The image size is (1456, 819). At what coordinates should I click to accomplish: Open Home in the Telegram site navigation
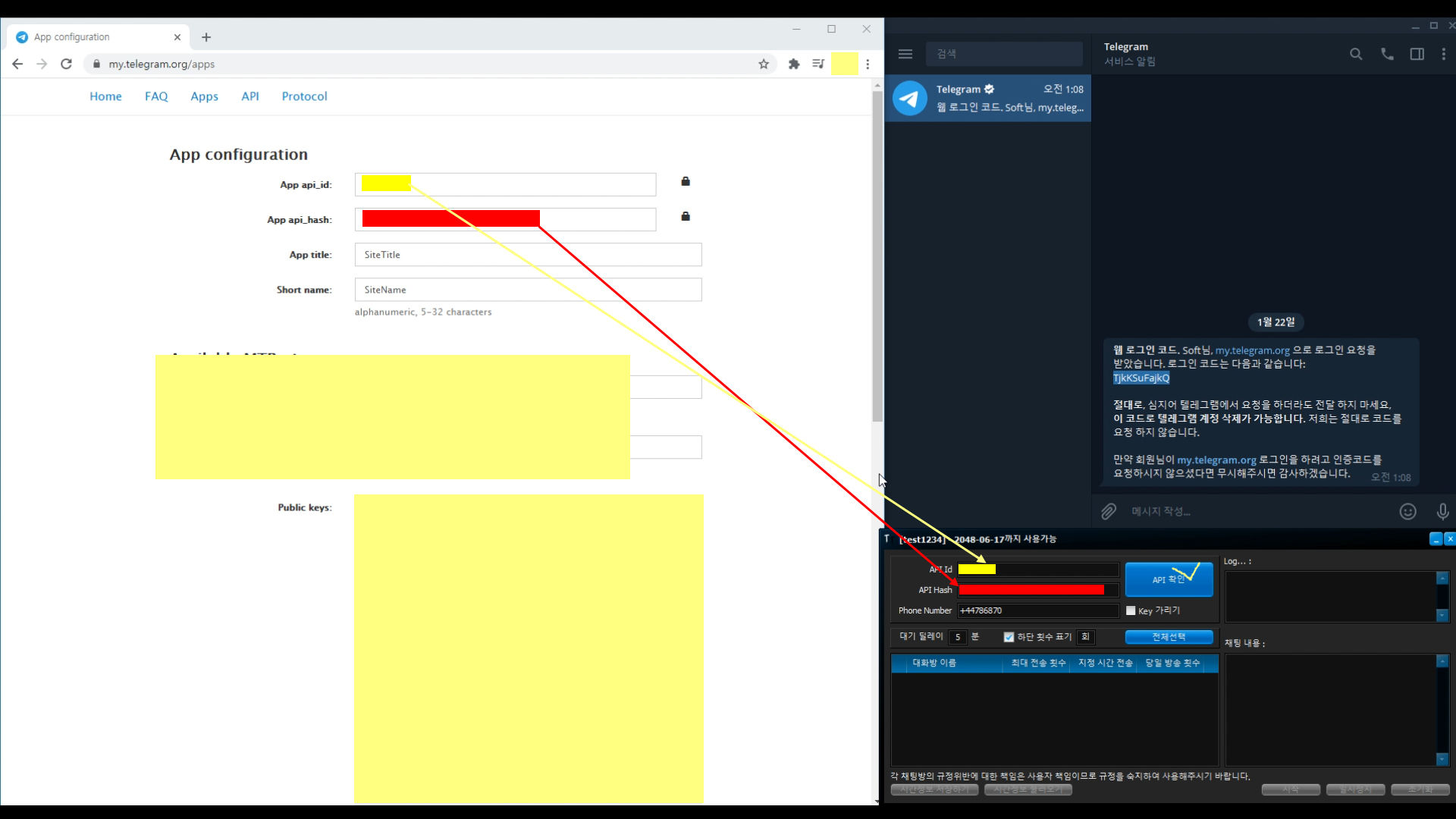click(x=105, y=96)
